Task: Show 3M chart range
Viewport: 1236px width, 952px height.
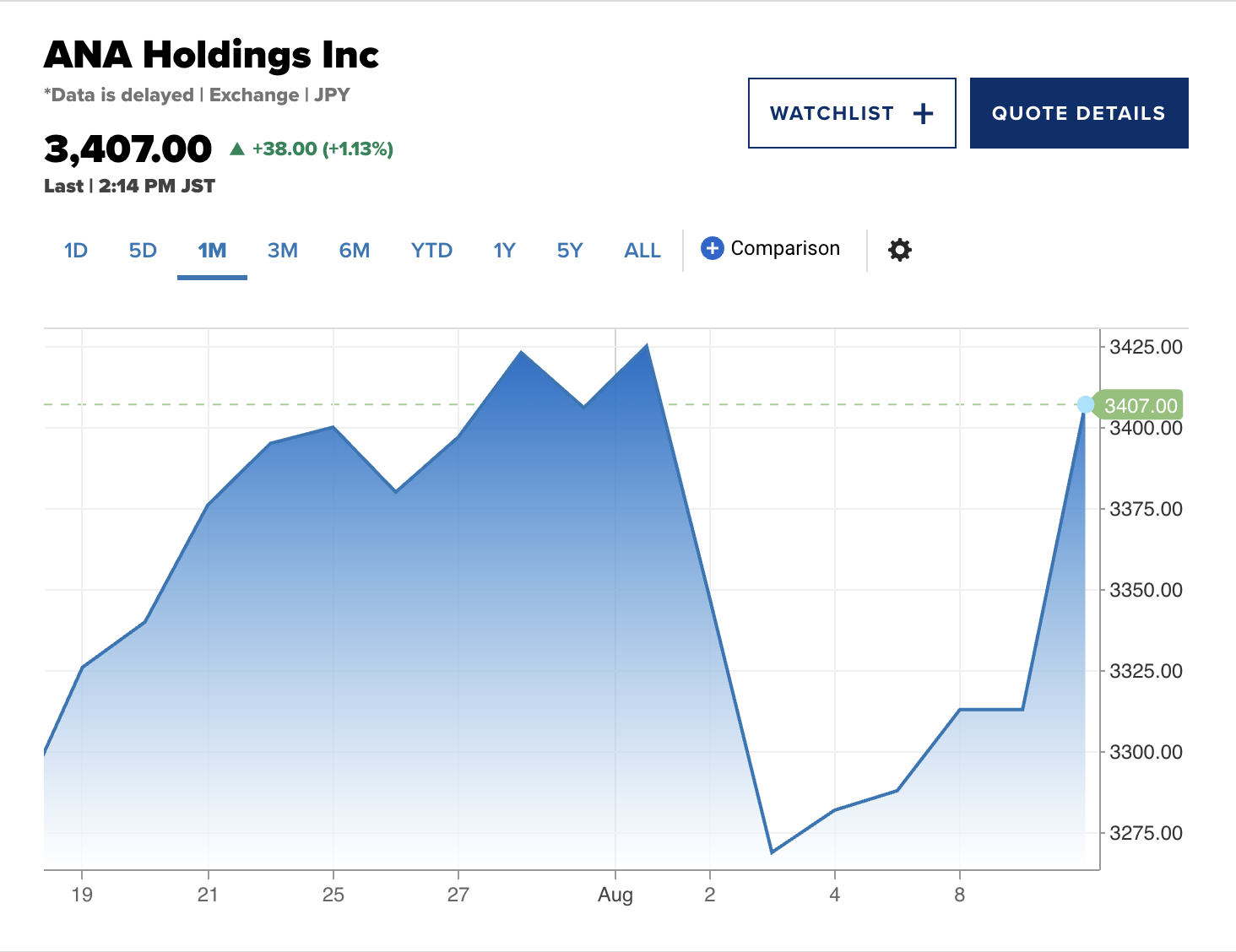Action: point(283,251)
